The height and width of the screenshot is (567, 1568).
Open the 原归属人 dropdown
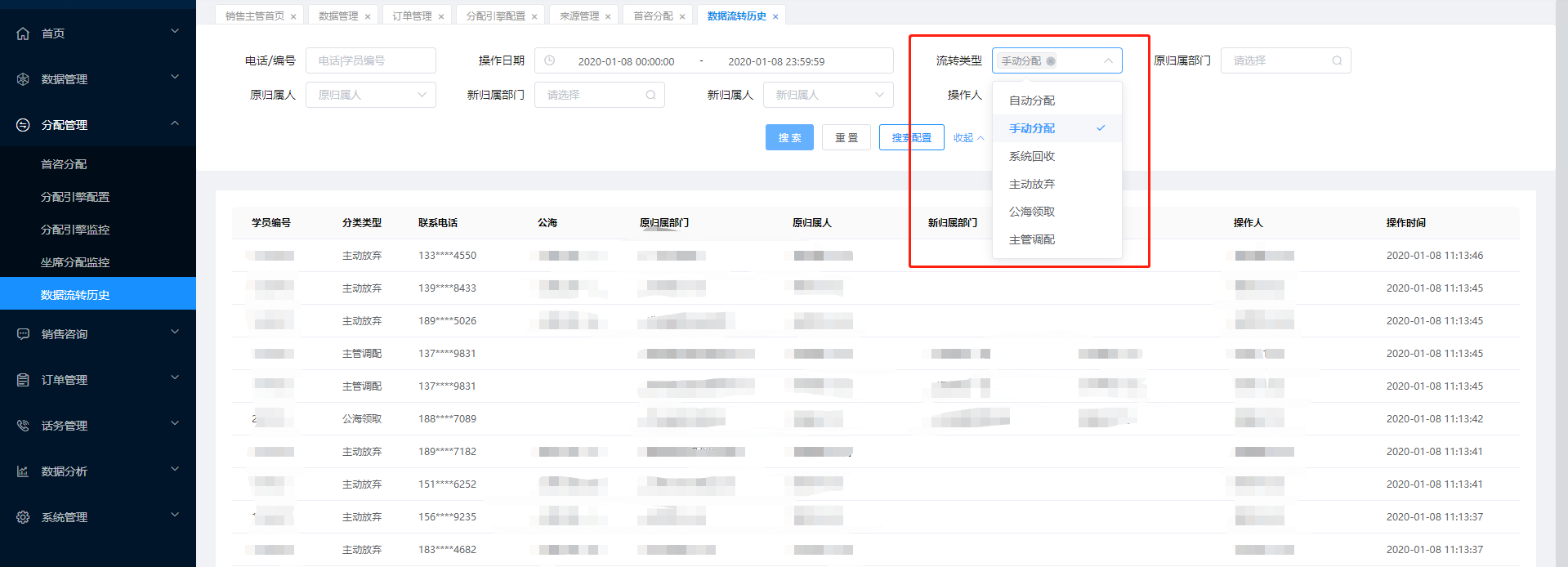(371, 95)
